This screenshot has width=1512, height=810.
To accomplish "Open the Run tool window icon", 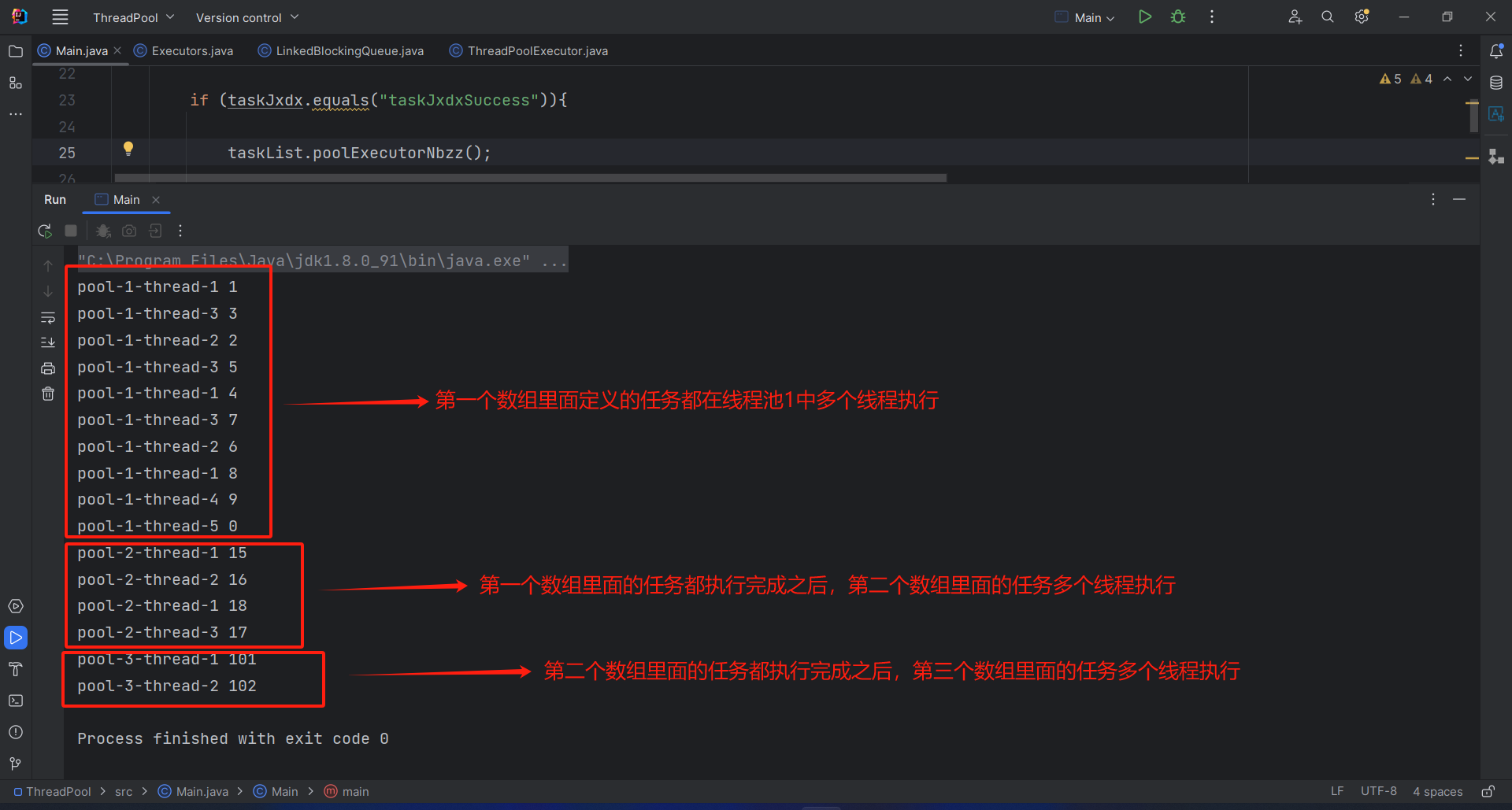I will pyautogui.click(x=16, y=638).
